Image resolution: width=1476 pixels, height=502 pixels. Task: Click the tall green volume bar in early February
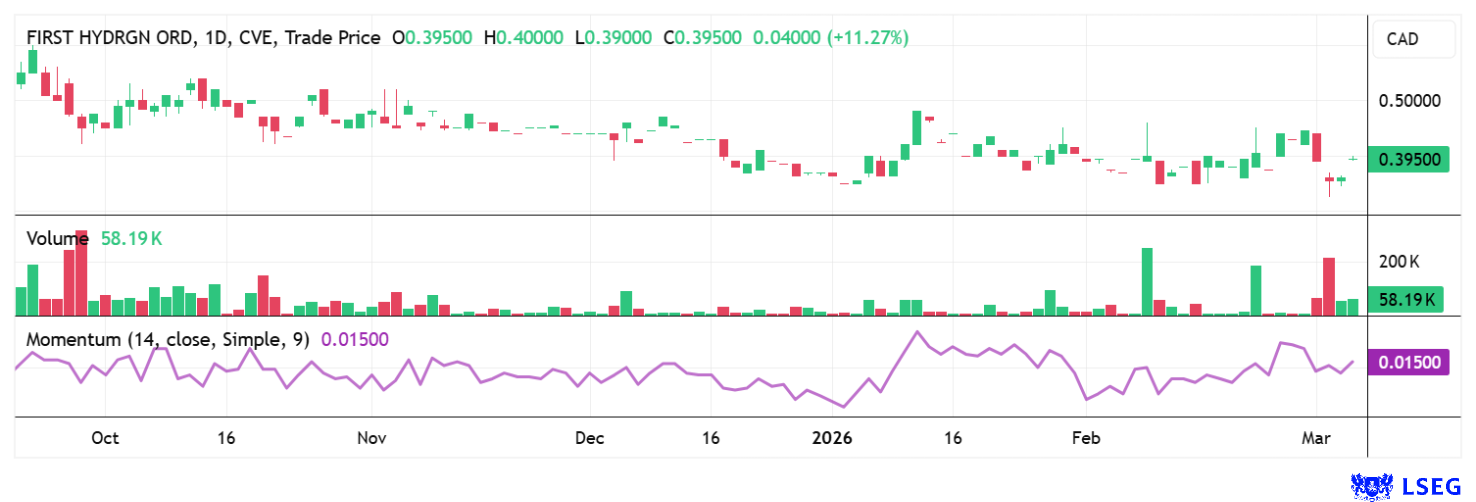pos(1147,281)
